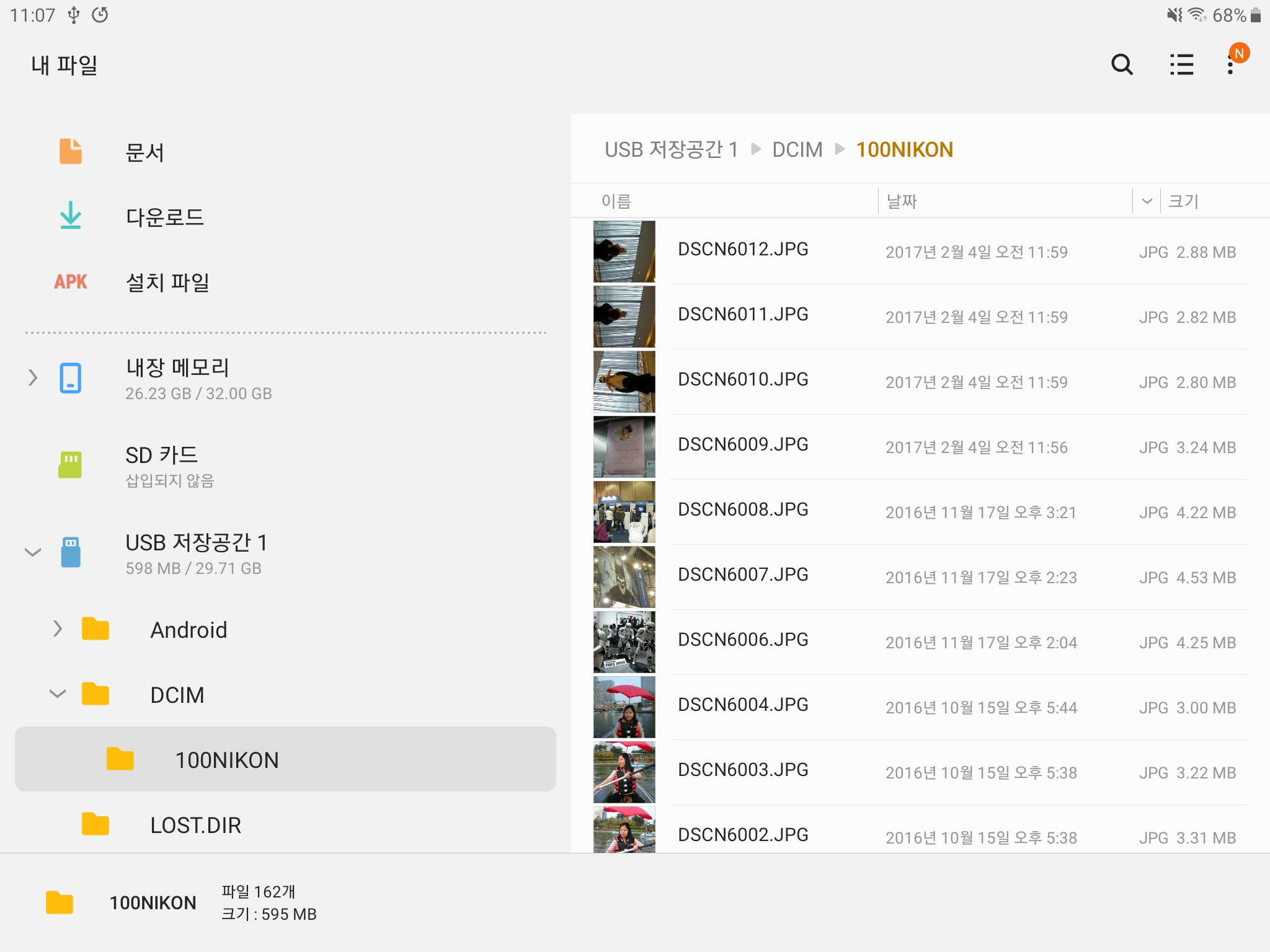This screenshot has width=1270, height=952.
Task: Click the 100NIKON folder icon in tree
Action: [120, 759]
